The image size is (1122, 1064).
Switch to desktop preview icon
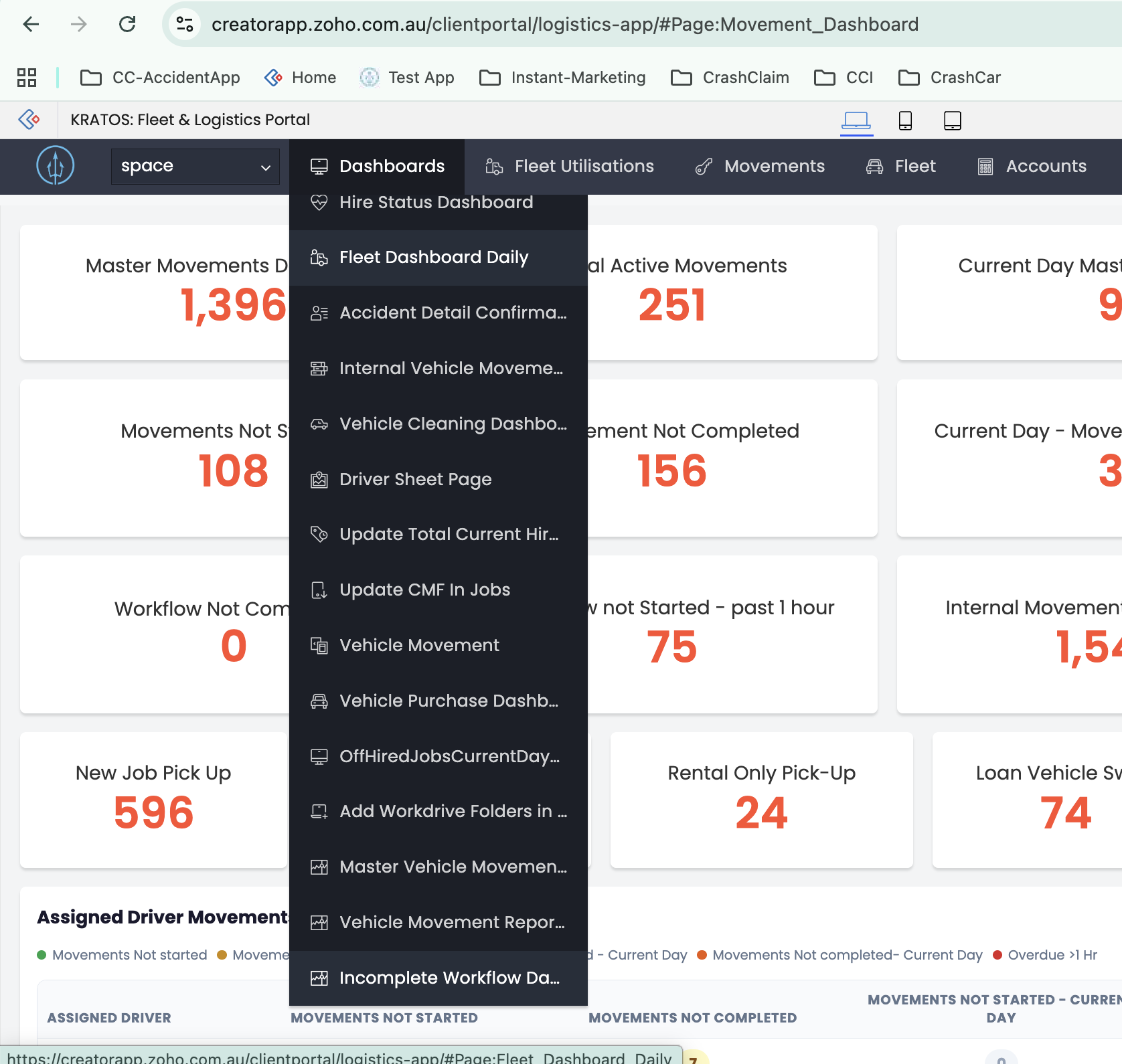point(856,120)
